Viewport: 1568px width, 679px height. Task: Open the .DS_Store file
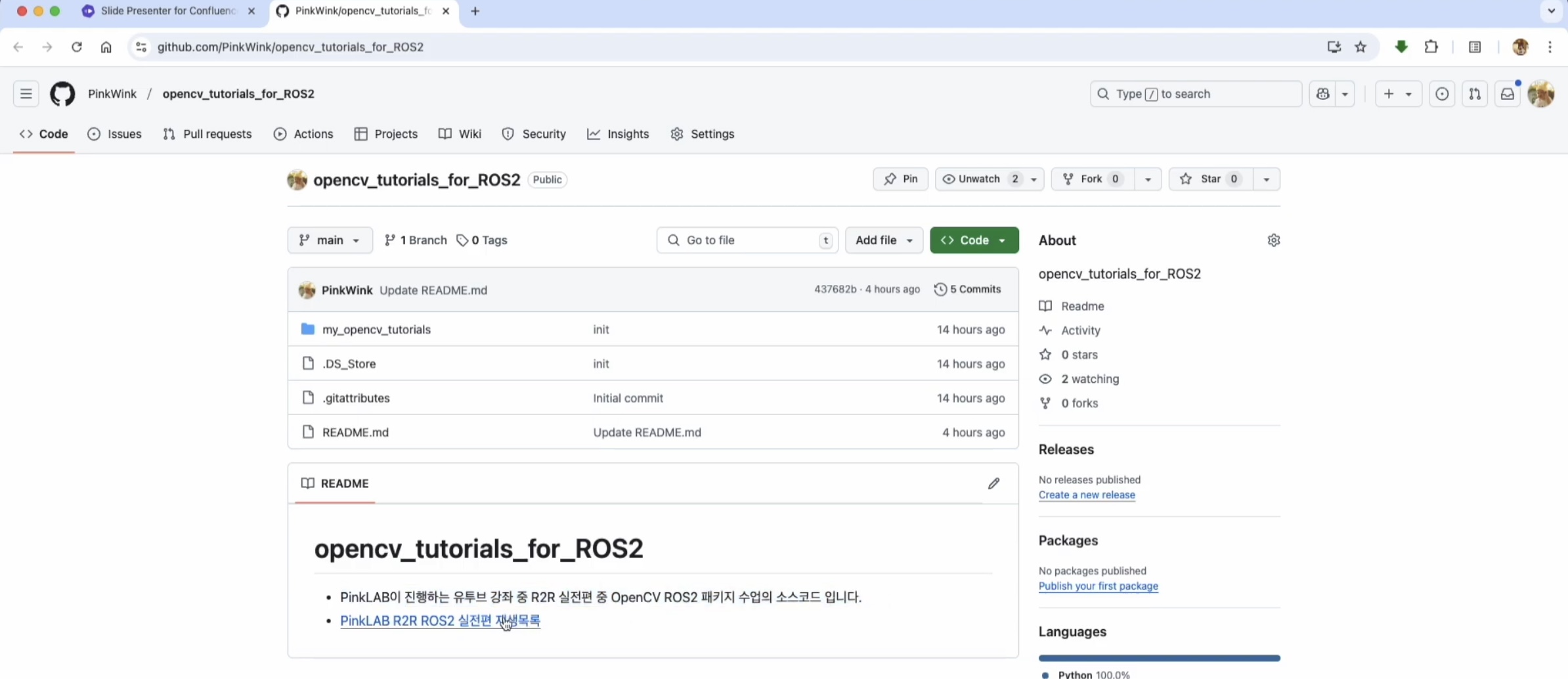click(x=349, y=364)
